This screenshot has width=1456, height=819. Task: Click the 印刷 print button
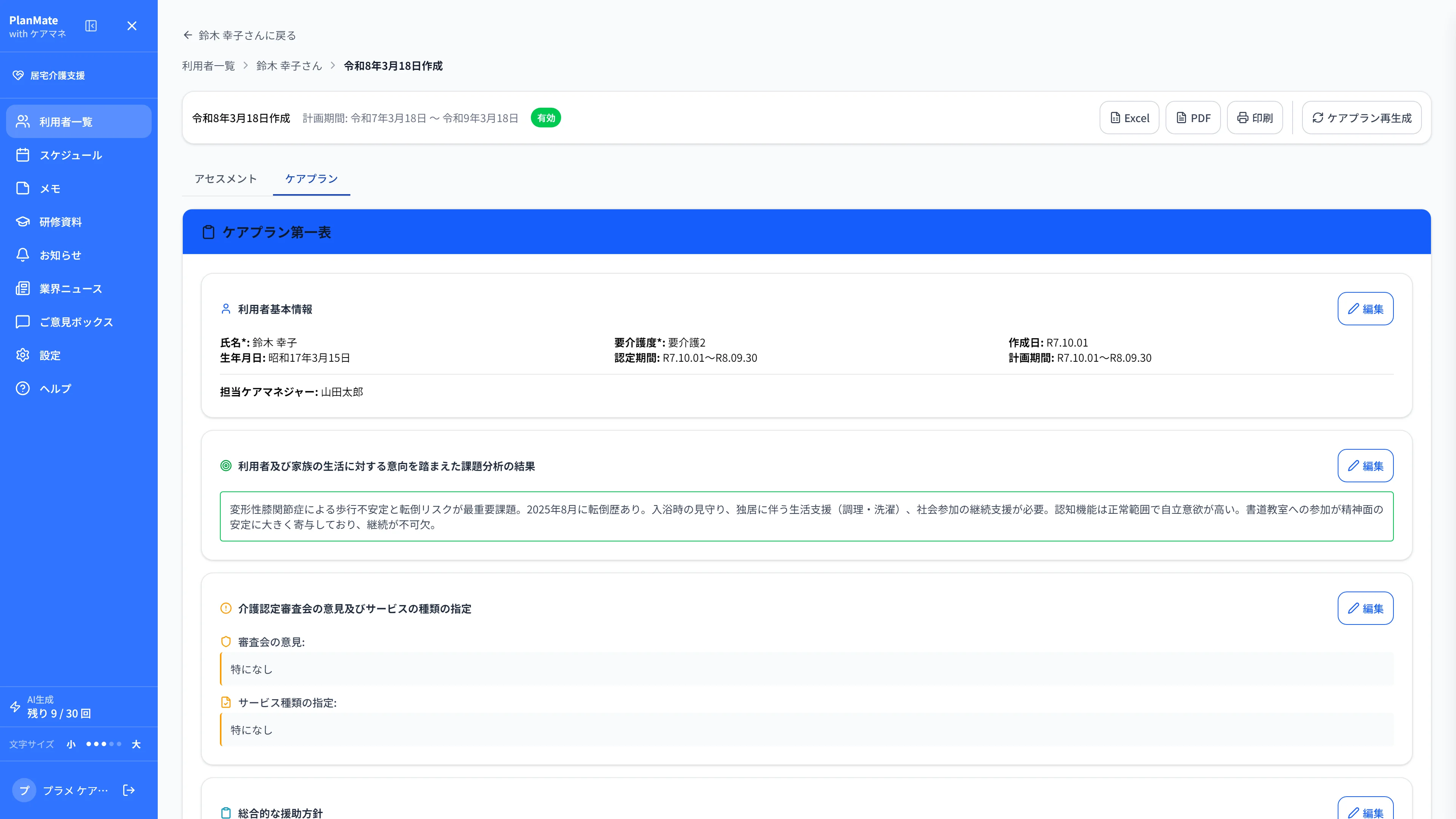pyautogui.click(x=1255, y=118)
